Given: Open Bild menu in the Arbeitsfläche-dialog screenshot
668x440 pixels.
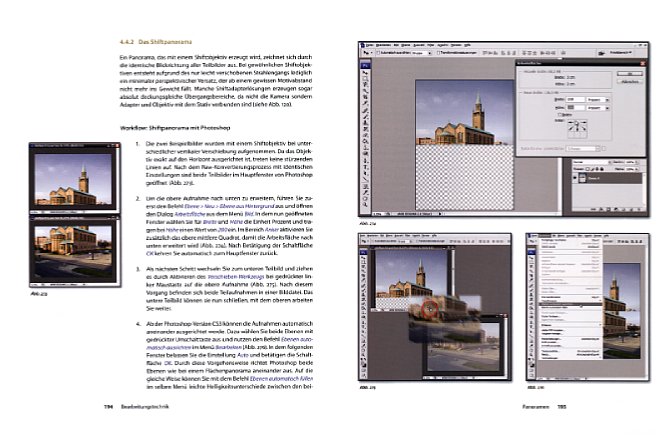Looking at the screenshot, I should (x=396, y=45).
